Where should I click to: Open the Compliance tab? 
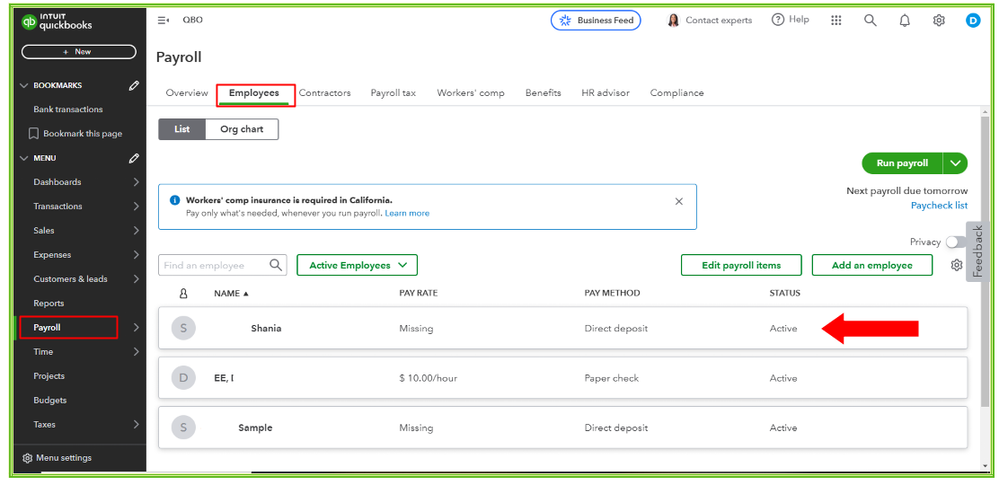[x=677, y=93]
